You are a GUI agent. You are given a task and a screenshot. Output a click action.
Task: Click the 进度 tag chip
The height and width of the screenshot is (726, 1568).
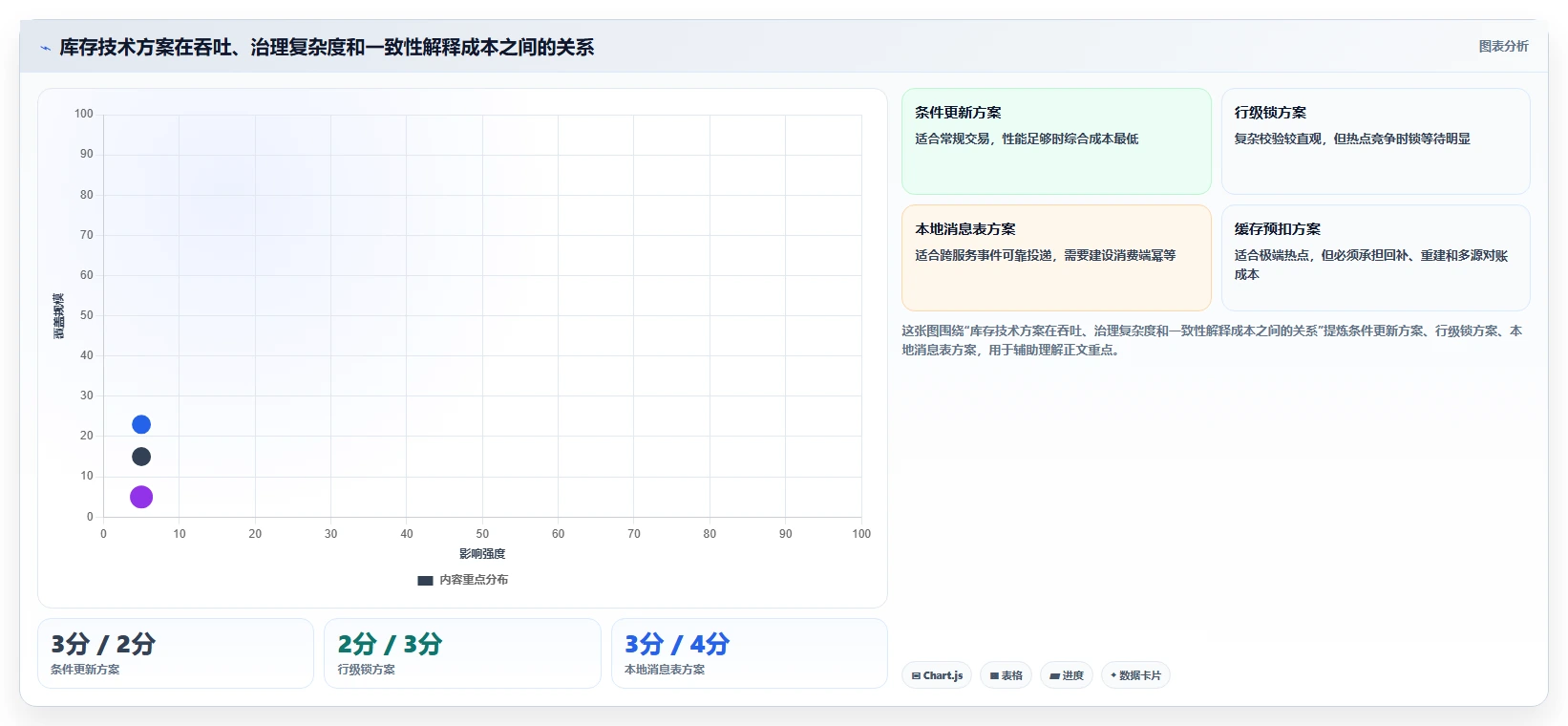coord(1067,675)
